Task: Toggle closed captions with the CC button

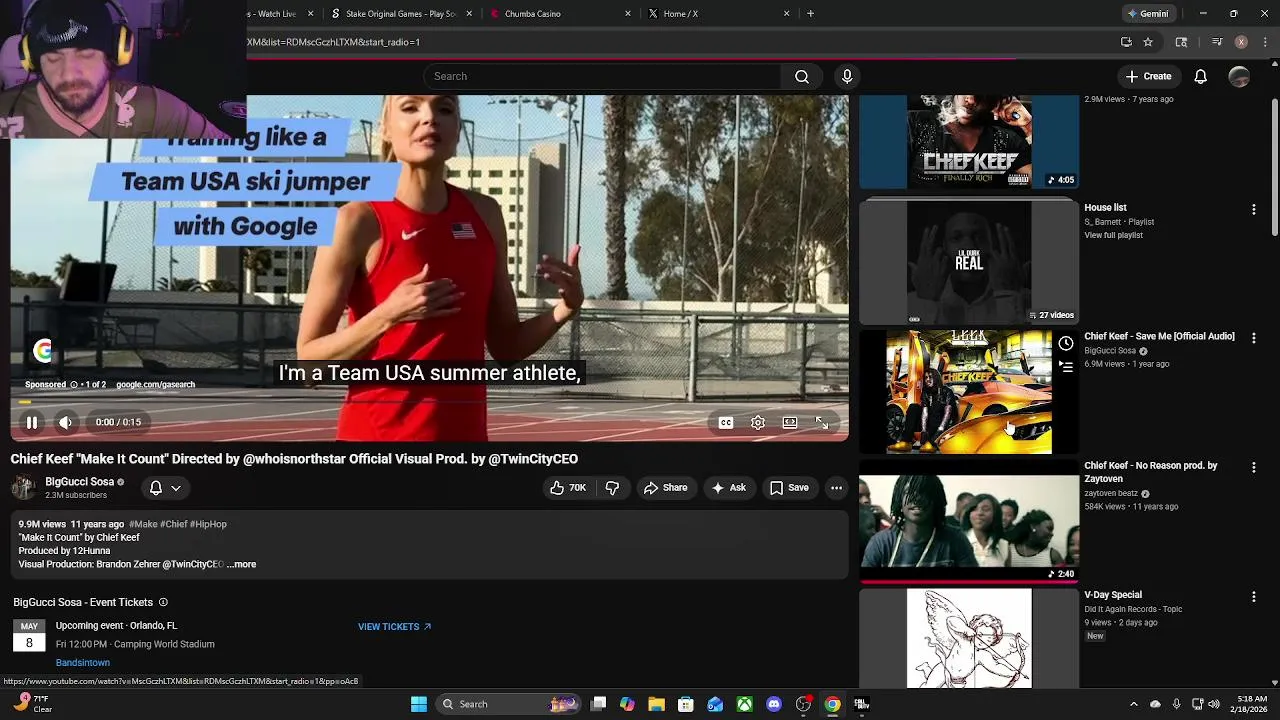Action: [726, 423]
